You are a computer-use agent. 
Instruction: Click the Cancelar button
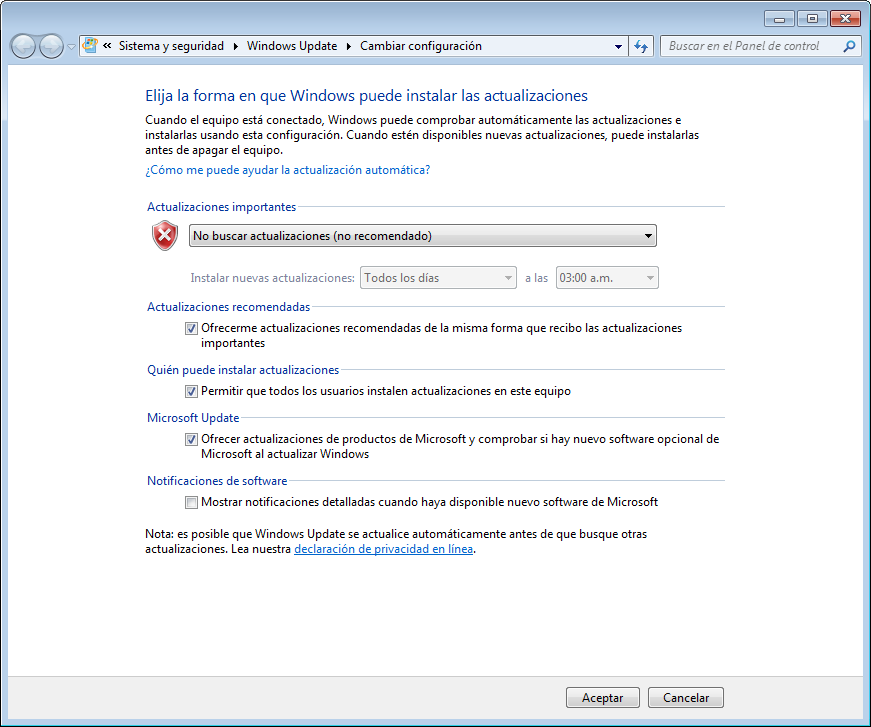pos(685,698)
